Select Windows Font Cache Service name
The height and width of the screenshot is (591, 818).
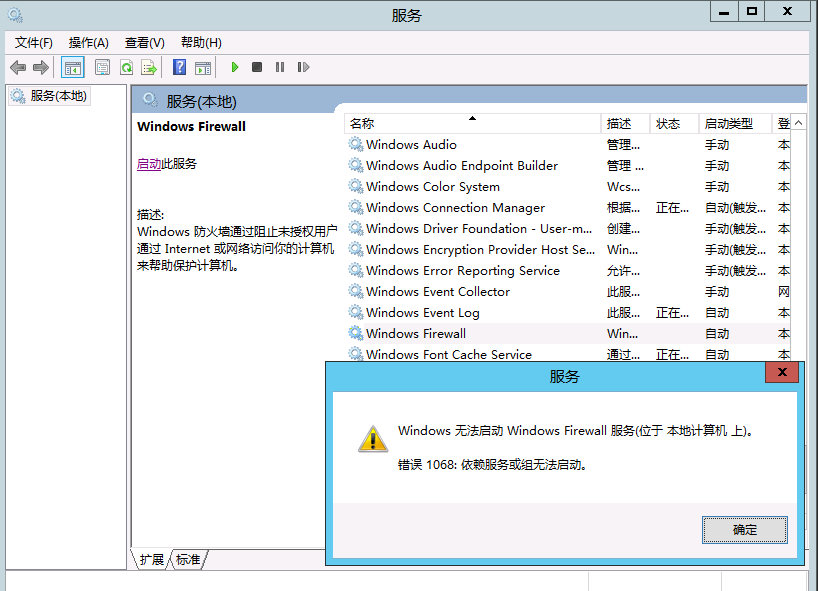pos(449,354)
